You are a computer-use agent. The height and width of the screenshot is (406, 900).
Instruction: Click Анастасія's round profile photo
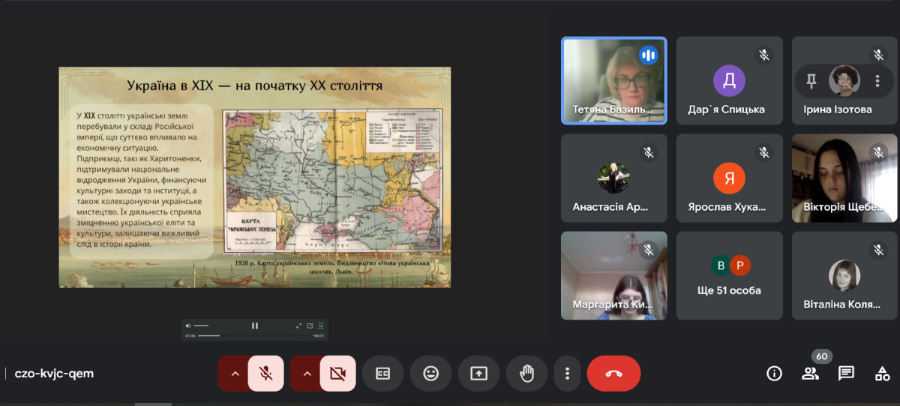[614, 179]
